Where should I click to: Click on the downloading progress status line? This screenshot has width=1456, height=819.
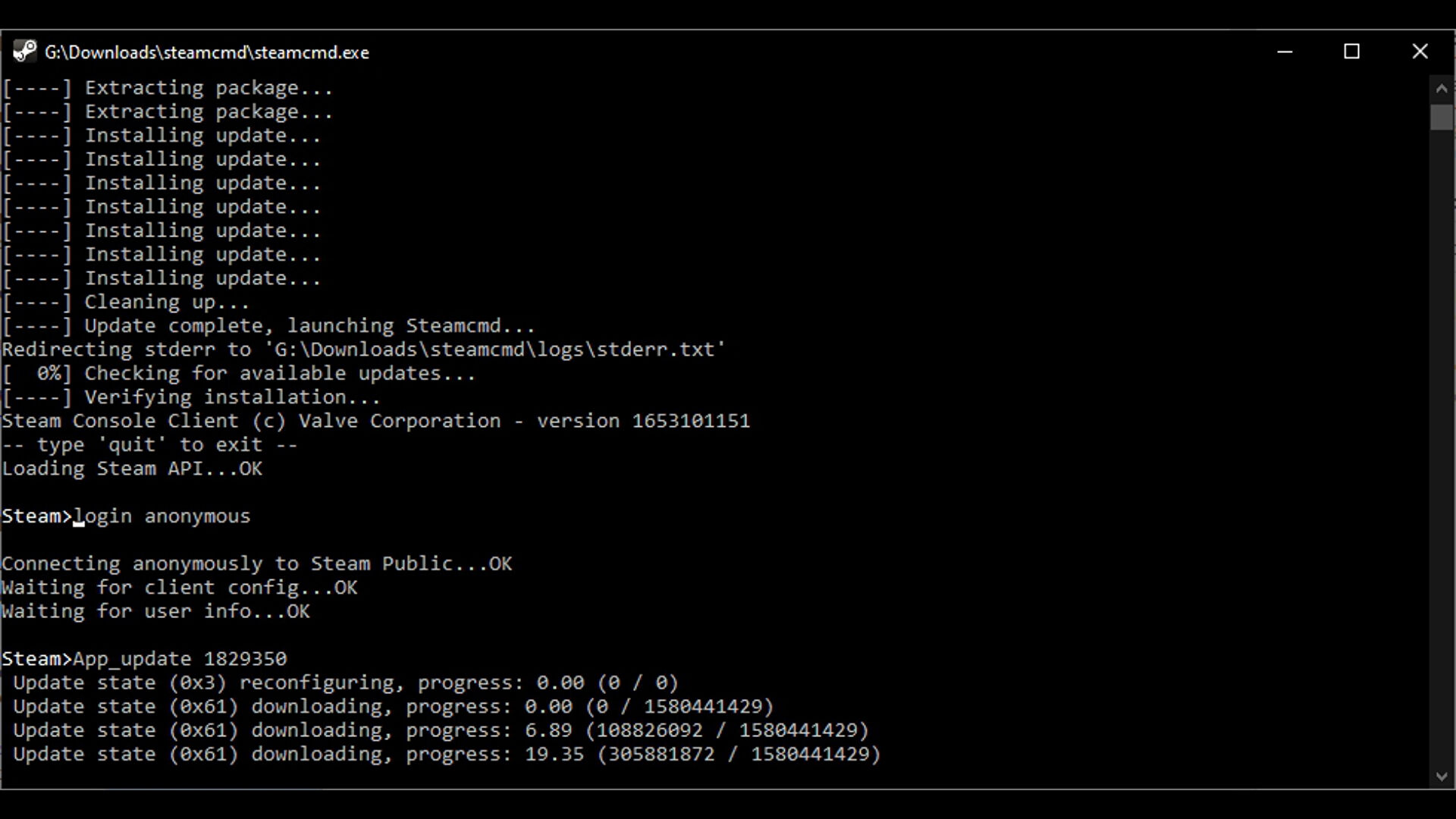[440, 753]
